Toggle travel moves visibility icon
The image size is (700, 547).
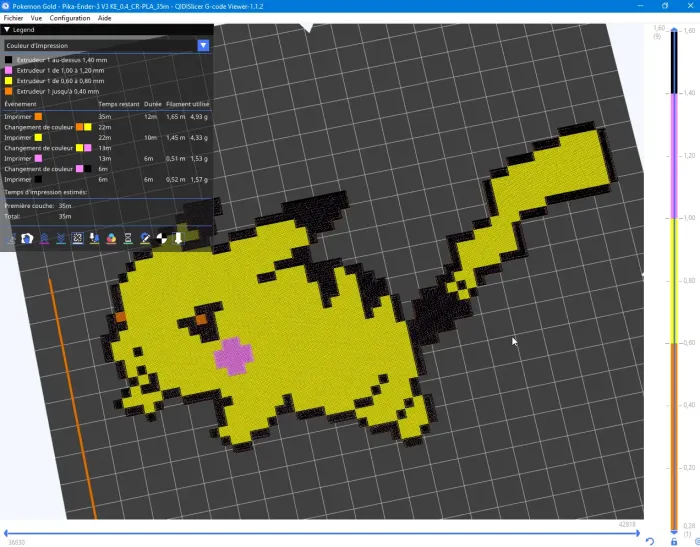11,239
